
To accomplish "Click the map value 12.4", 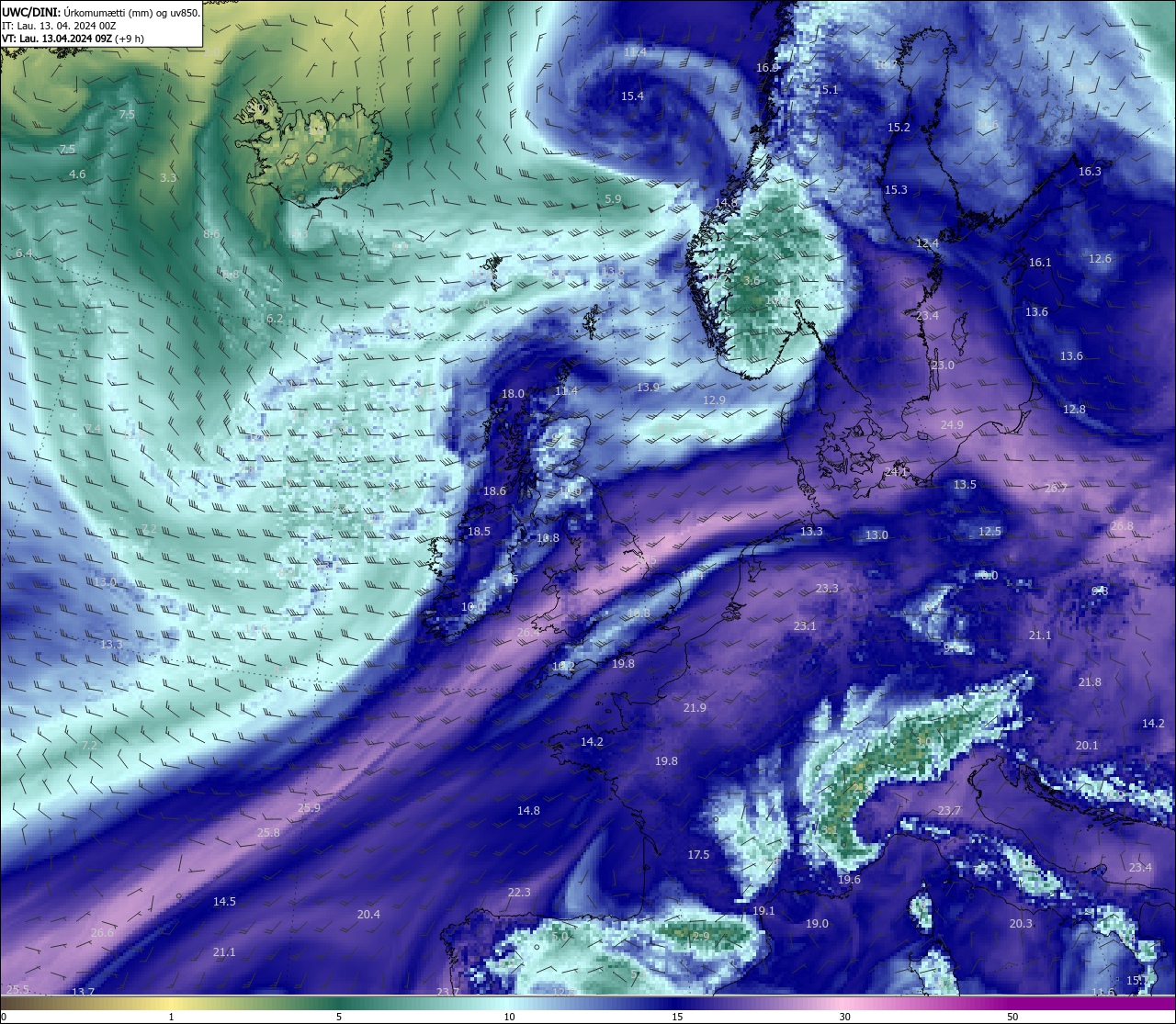I will point(928,244).
